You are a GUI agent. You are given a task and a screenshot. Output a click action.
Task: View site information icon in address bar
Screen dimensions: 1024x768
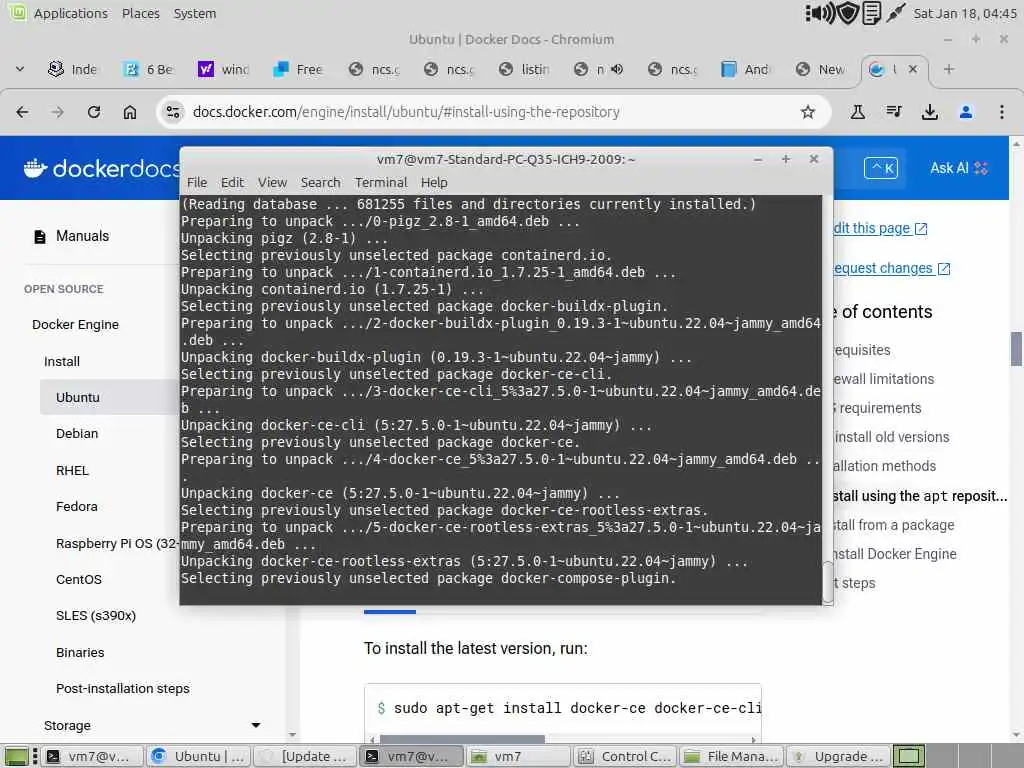173,112
